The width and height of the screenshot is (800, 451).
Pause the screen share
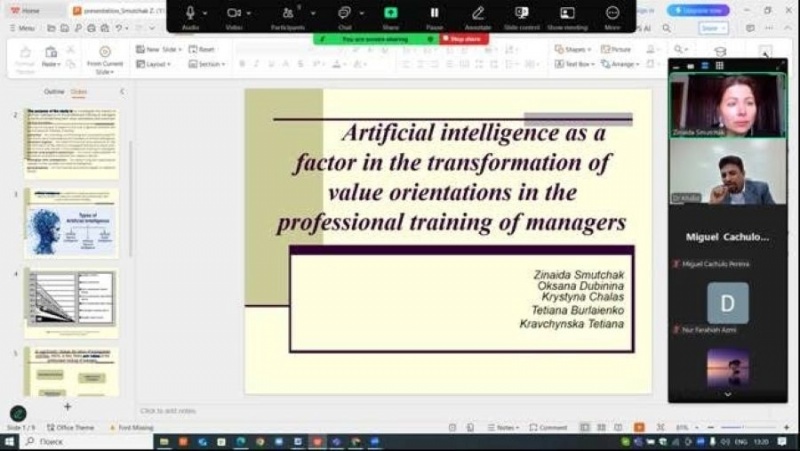point(434,13)
